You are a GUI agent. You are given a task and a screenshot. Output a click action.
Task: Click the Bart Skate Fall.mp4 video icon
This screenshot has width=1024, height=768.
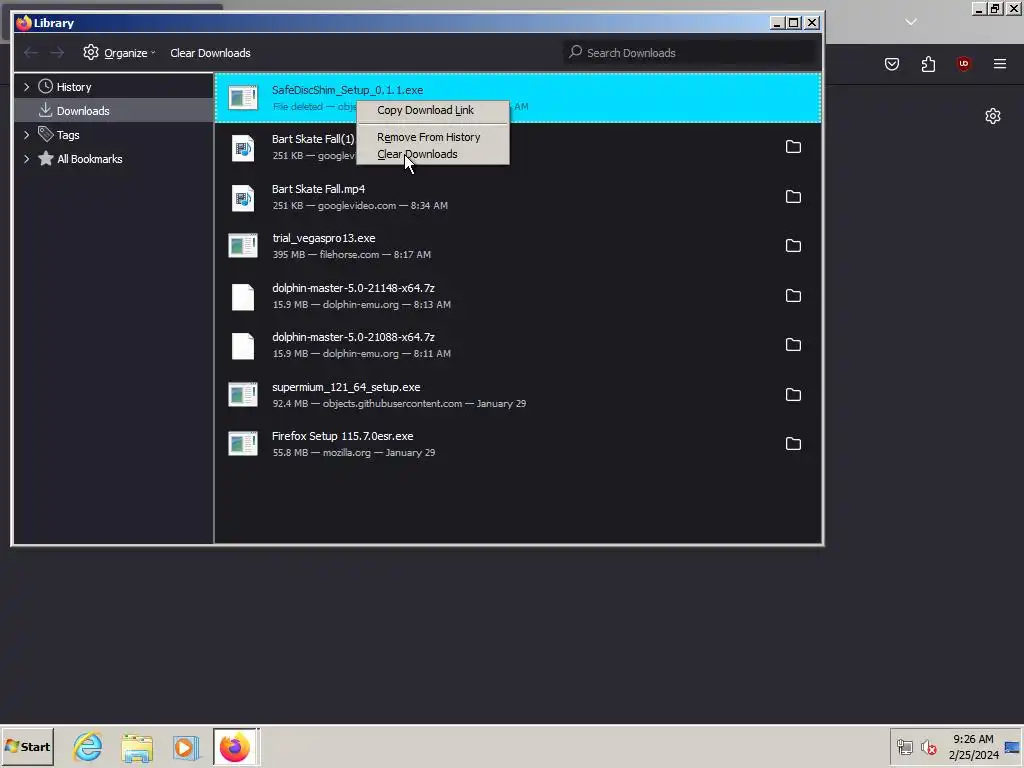click(243, 198)
